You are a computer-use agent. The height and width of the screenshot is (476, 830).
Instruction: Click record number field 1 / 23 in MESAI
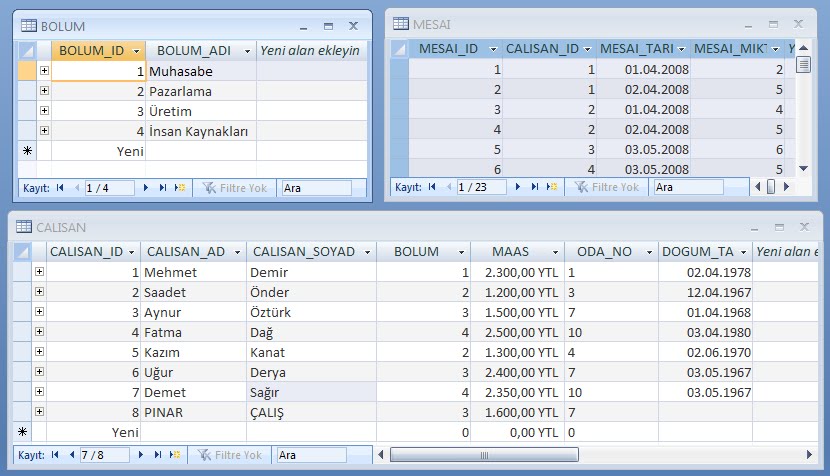pos(481,187)
